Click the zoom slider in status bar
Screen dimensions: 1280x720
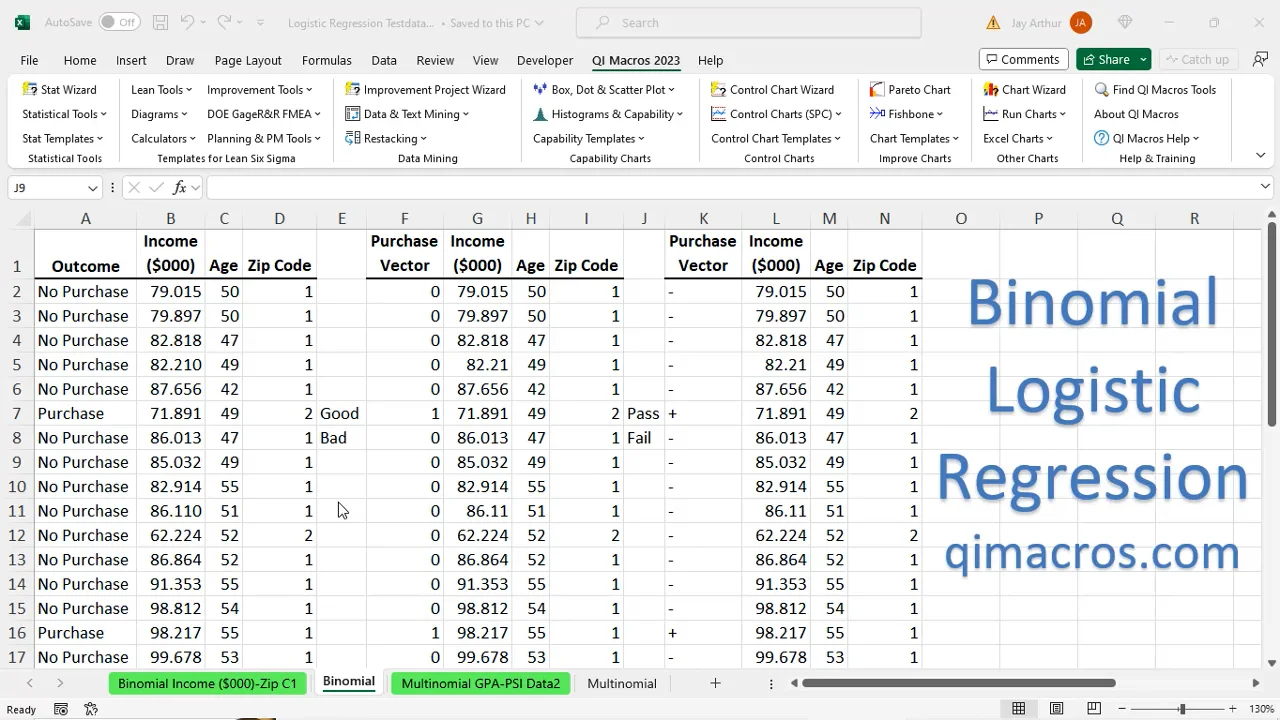(1181, 709)
